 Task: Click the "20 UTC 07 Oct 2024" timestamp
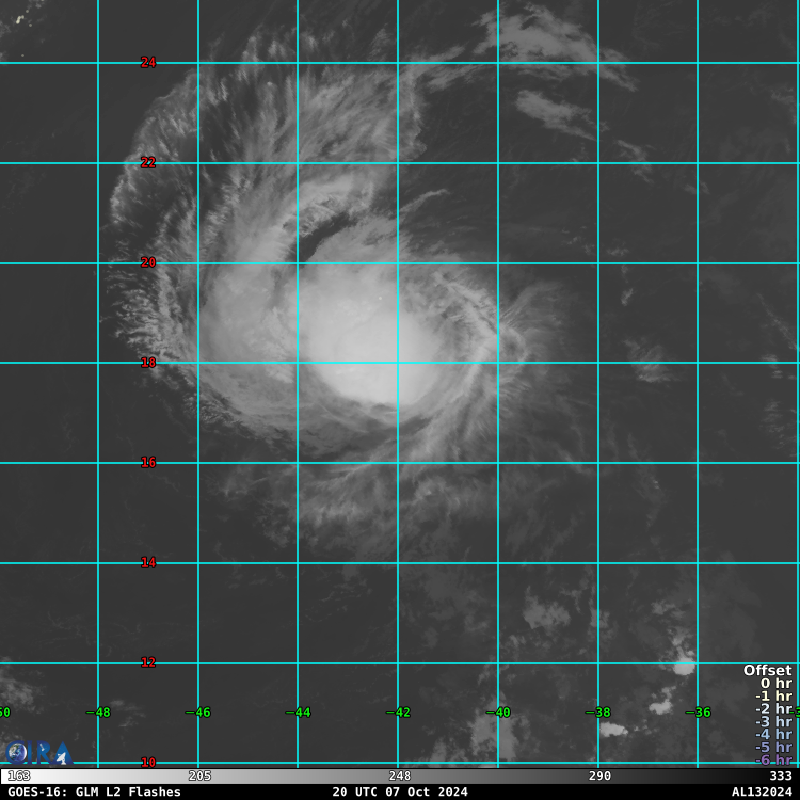point(400,792)
